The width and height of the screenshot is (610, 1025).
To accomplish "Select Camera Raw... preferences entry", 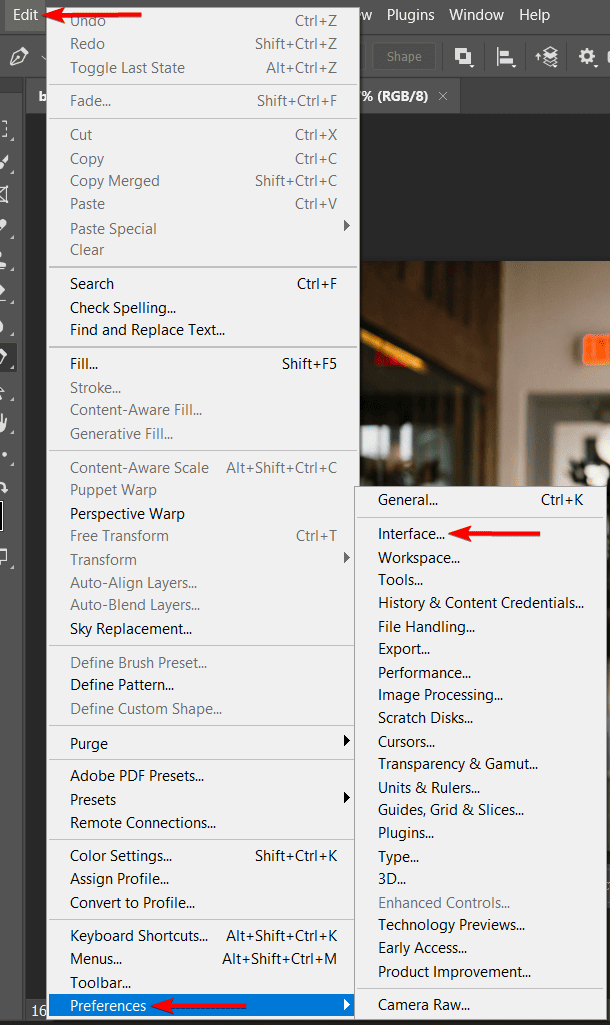I will click(424, 1005).
